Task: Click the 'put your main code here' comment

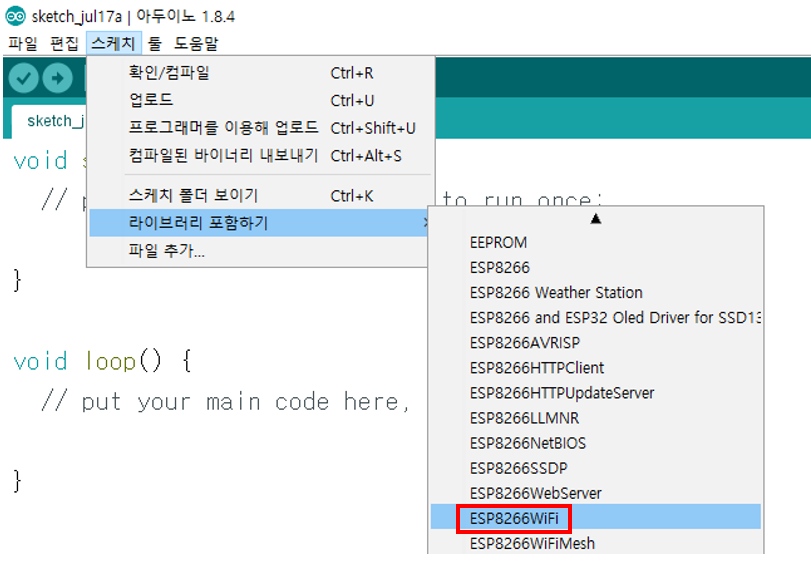Action: pyautogui.click(x=226, y=401)
